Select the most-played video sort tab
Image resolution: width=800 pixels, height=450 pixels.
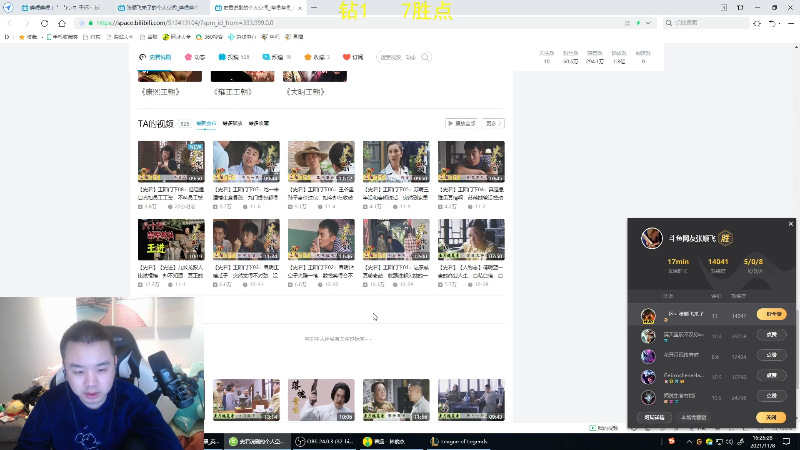click(x=232, y=123)
